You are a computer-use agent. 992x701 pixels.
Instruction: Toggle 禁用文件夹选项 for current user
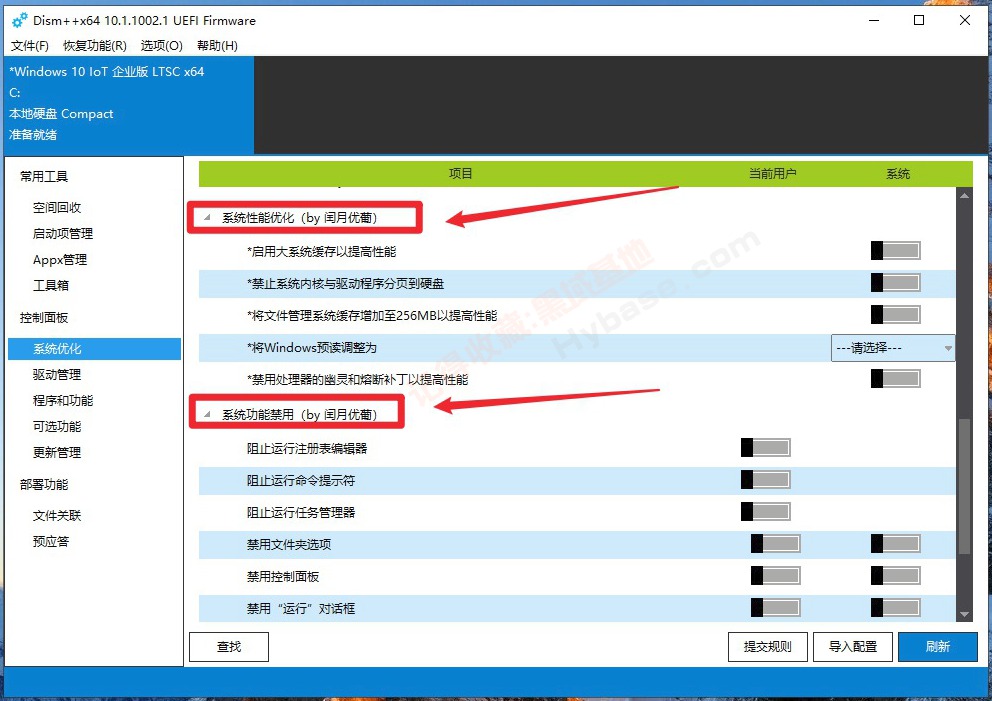coord(776,543)
